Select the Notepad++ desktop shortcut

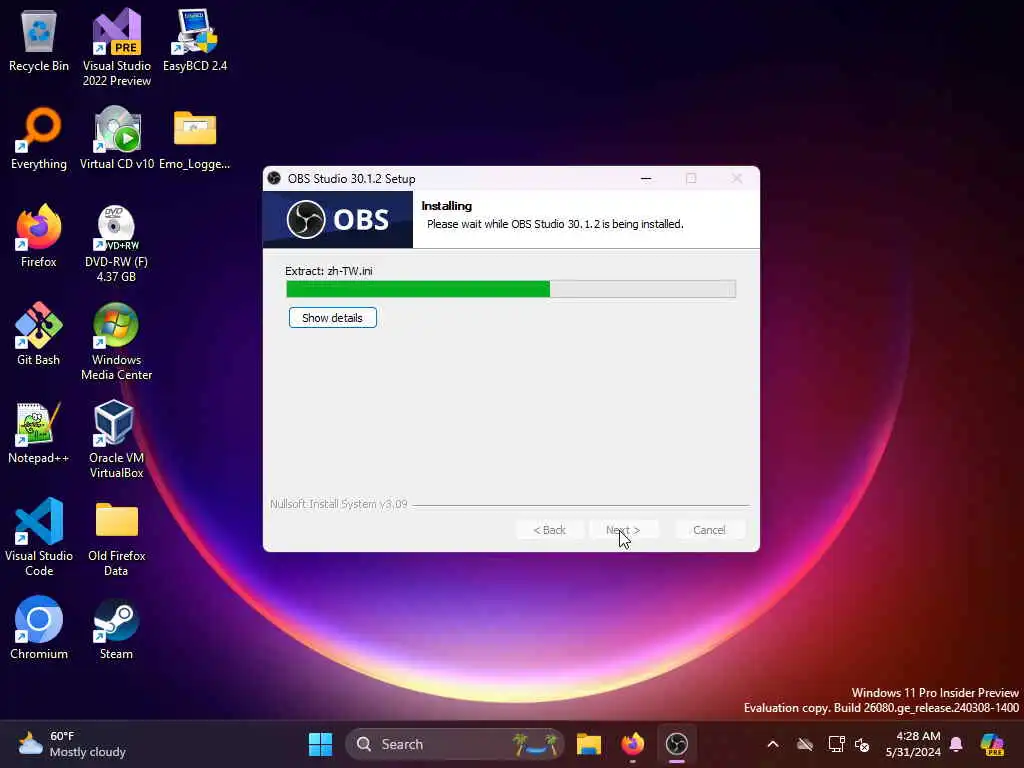pyautogui.click(x=39, y=432)
